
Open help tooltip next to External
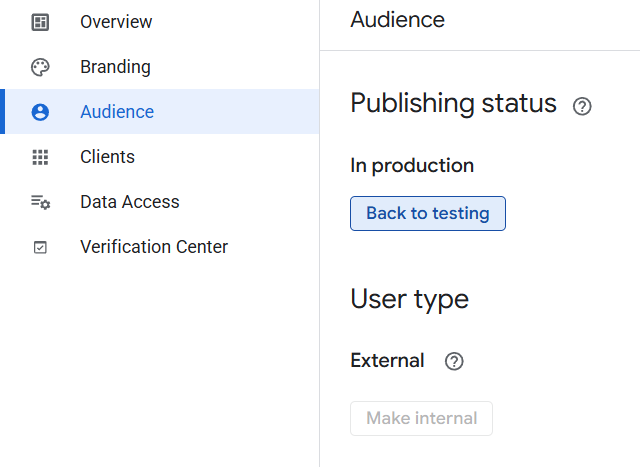coord(454,361)
